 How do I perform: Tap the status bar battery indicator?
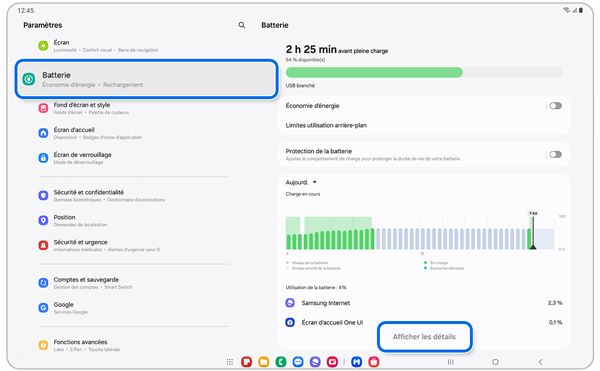coord(581,10)
